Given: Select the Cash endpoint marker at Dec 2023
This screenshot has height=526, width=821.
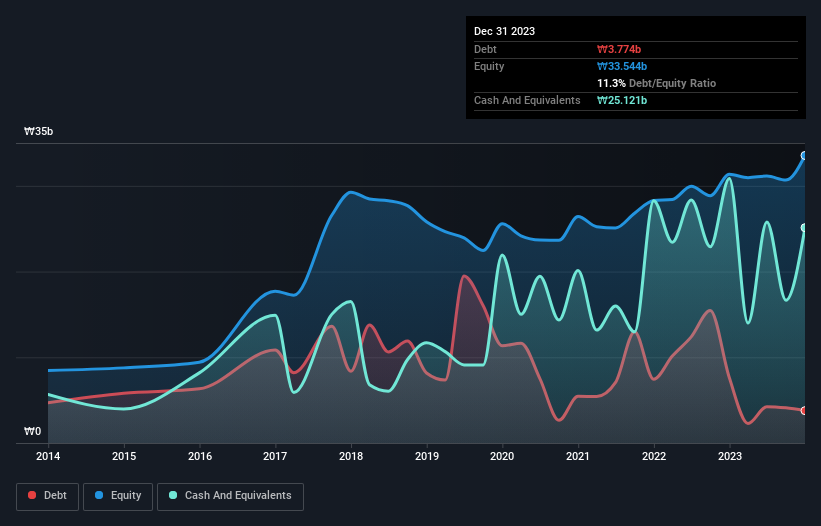Looking at the screenshot, I should pos(804,228).
